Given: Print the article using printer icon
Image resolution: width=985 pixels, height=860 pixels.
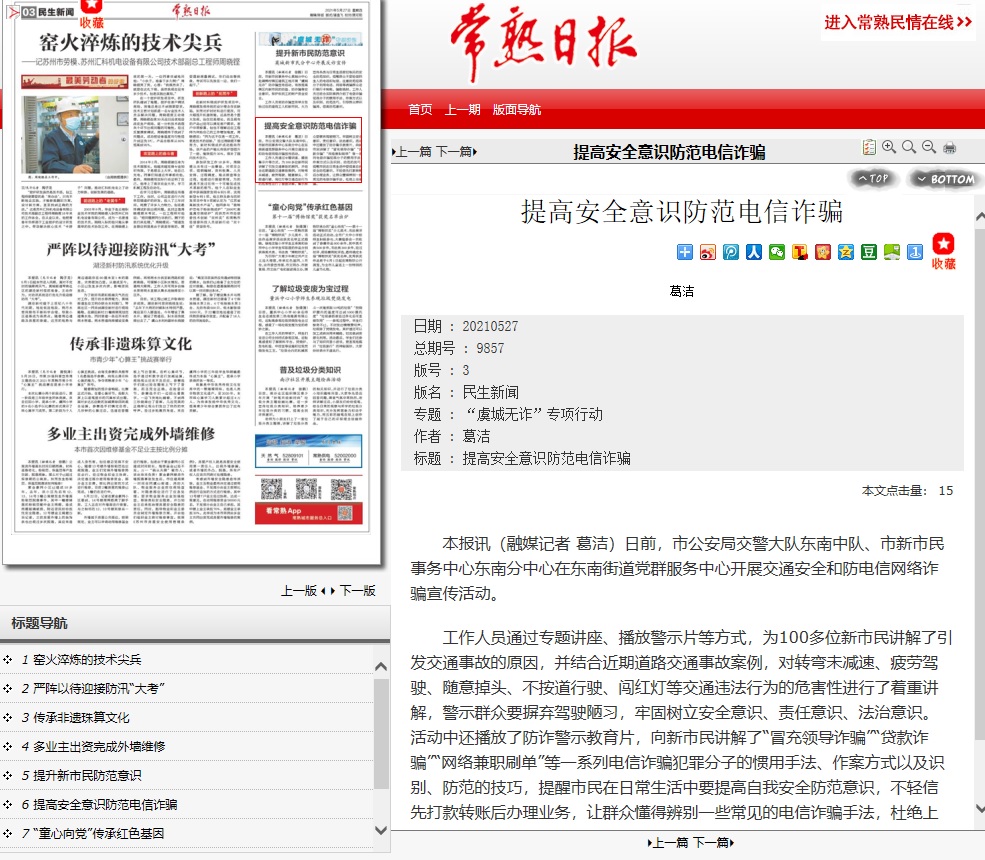Looking at the screenshot, I should 949,148.
